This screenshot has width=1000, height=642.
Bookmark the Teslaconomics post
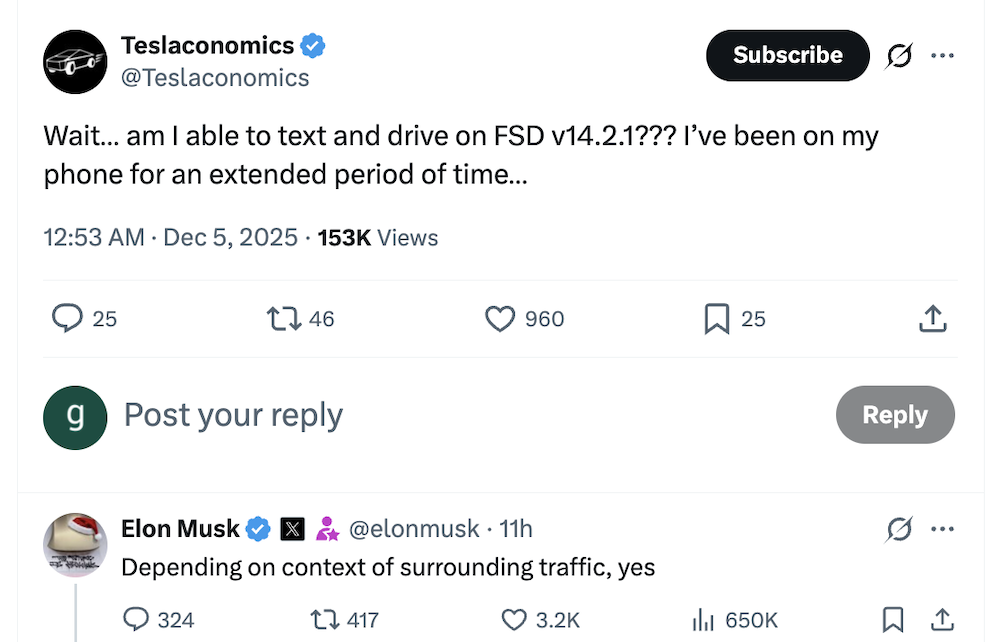point(716,318)
